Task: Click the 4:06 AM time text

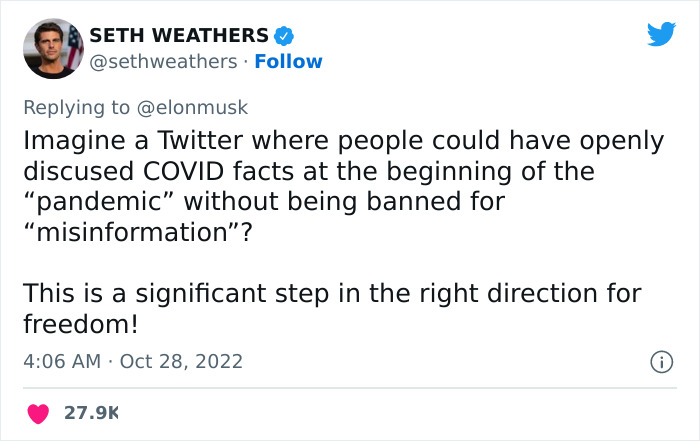Action: point(61,360)
